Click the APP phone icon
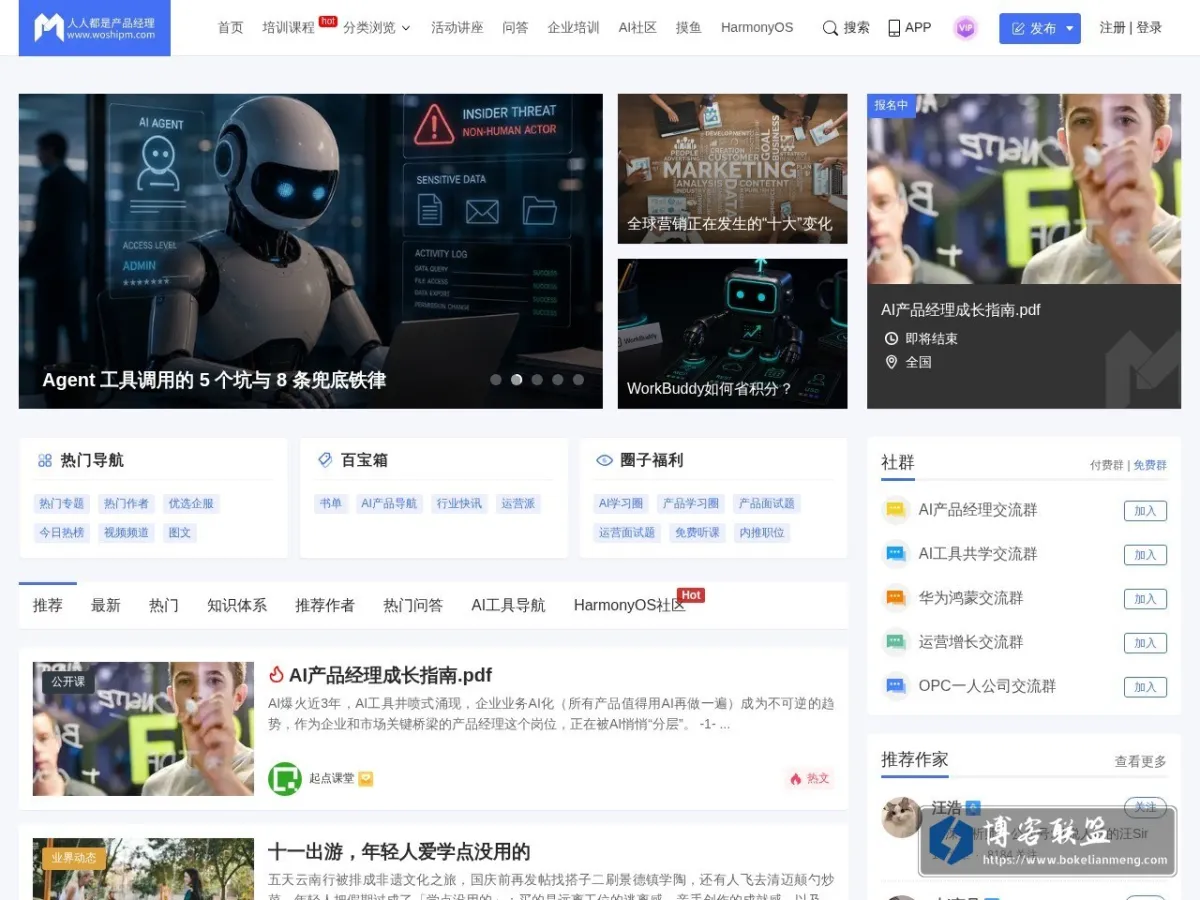The height and width of the screenshot is (900, 1200). click(x=894, y=28)
